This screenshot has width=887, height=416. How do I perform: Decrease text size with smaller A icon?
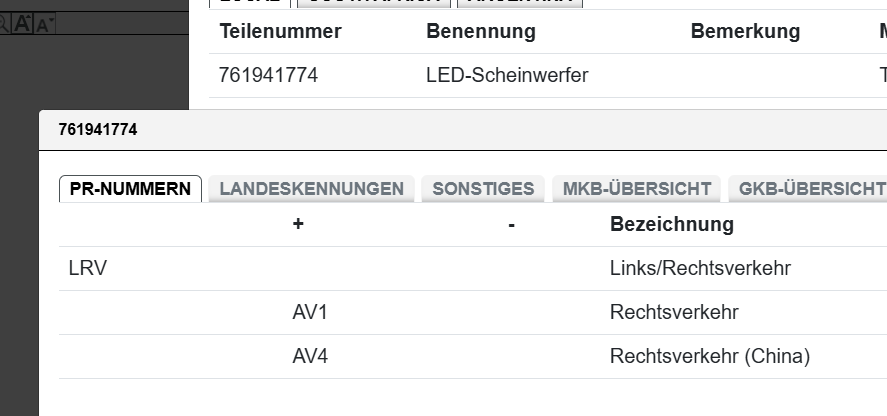point(43,25)
